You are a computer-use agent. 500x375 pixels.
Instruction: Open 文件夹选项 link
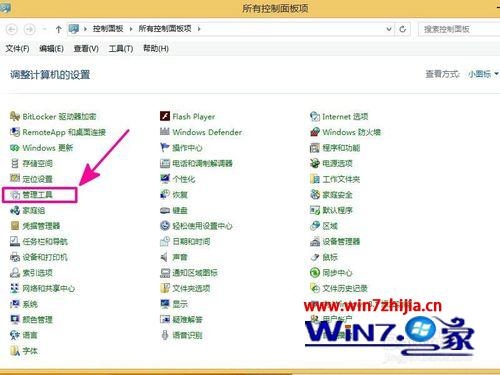pyautogui.click(x=191, y=288)
